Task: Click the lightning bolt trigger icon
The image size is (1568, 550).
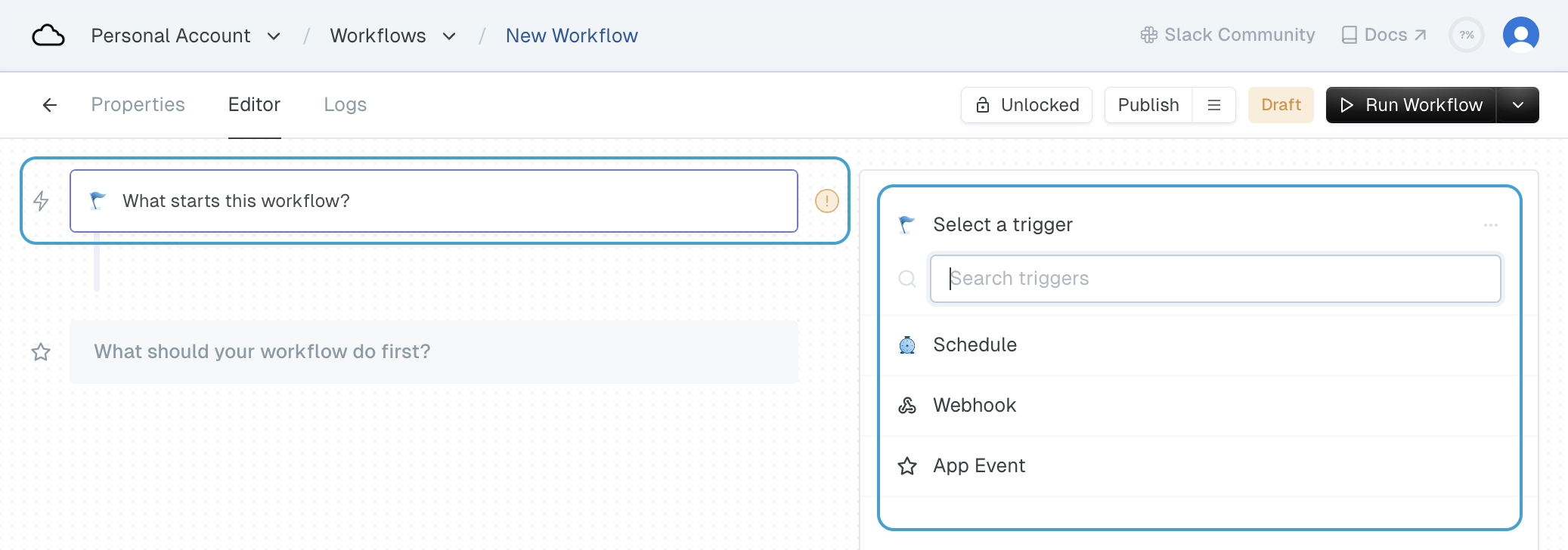Action: [x=42, y=201]
